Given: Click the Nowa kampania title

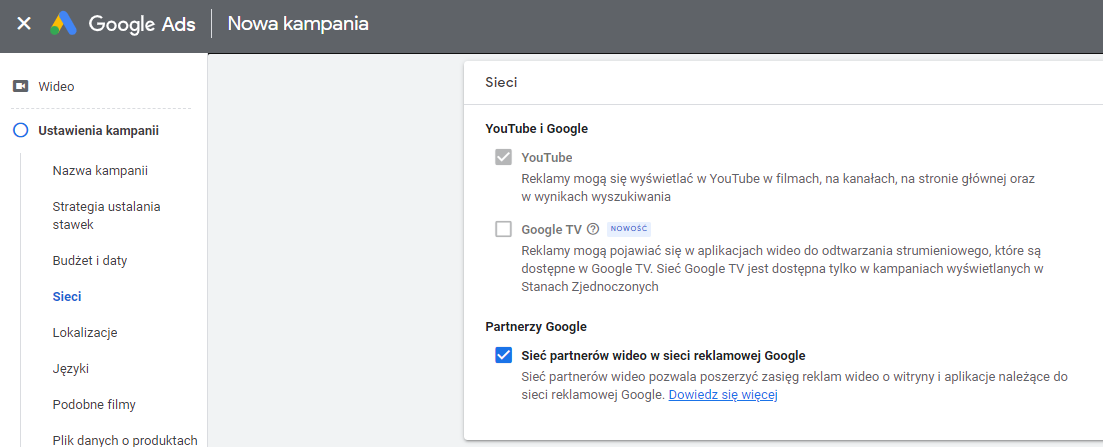Looking at the screenshot, I should click(x=298, y=24).
